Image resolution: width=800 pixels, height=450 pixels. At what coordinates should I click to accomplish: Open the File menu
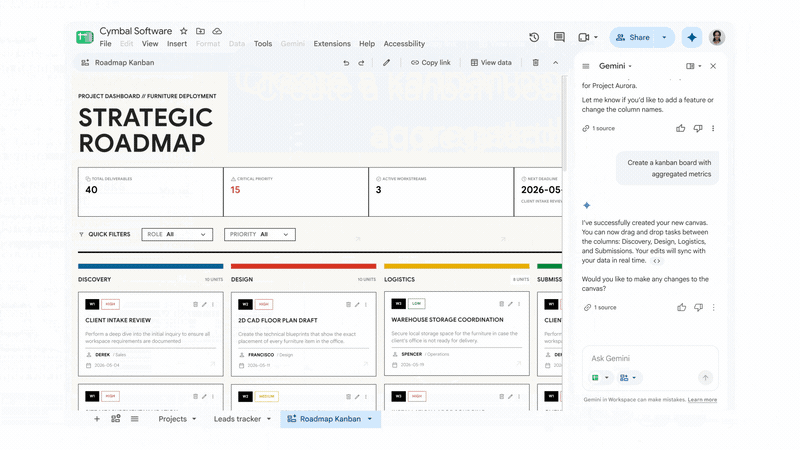tap(105, 44)
